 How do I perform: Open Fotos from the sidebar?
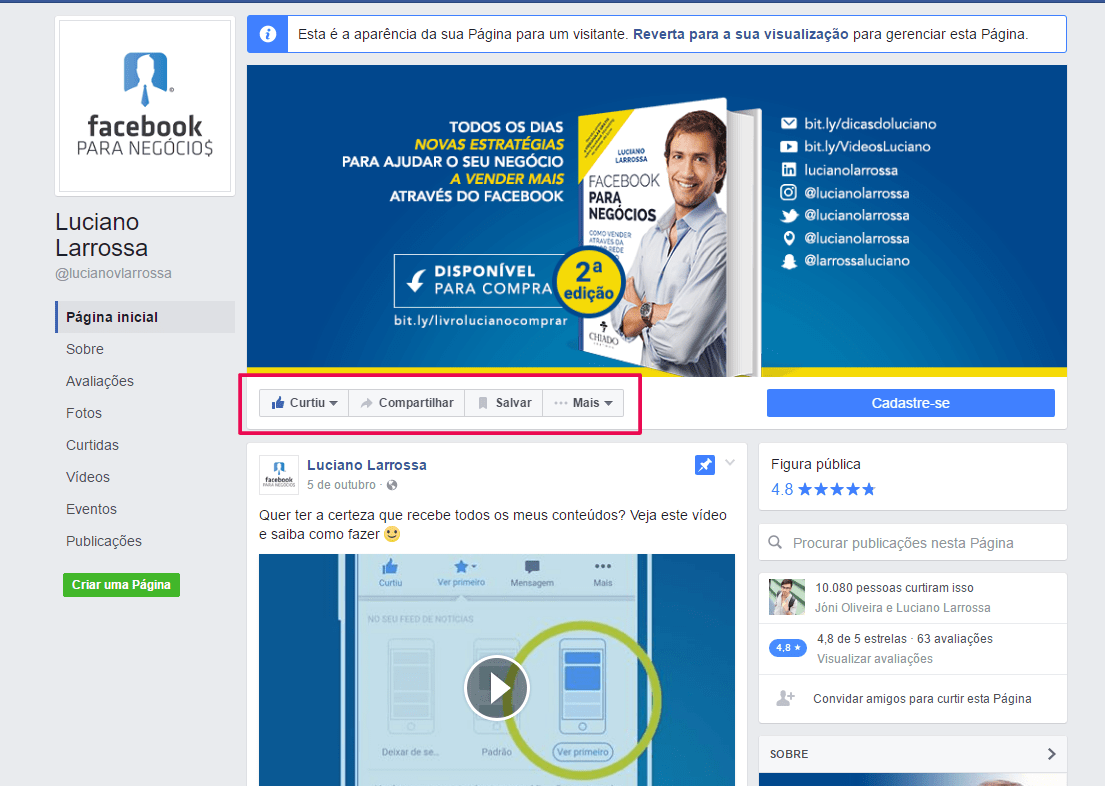(84, 413)
